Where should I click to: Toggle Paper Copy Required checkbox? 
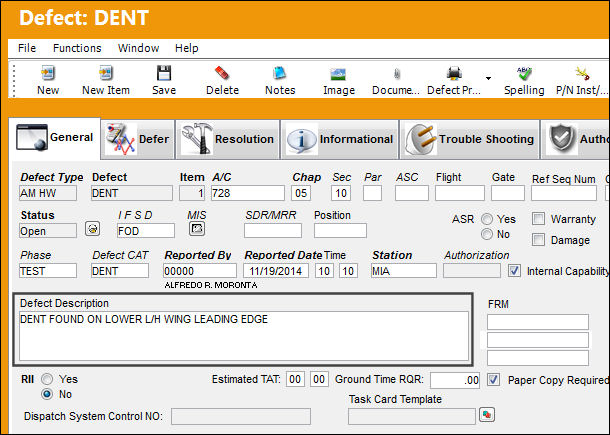tap(494, 380)
